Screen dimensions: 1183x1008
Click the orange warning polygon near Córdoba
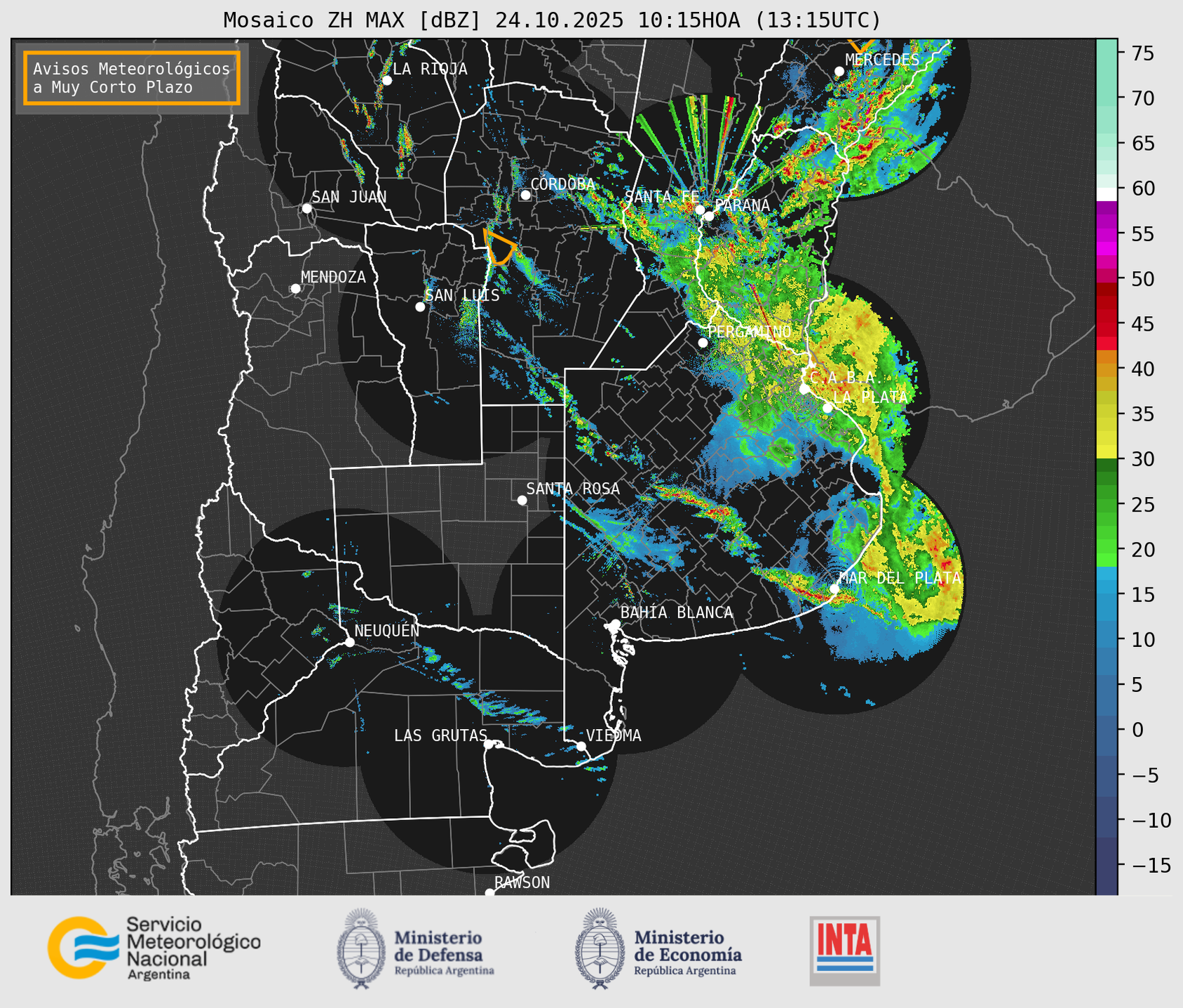pos(500,247)
